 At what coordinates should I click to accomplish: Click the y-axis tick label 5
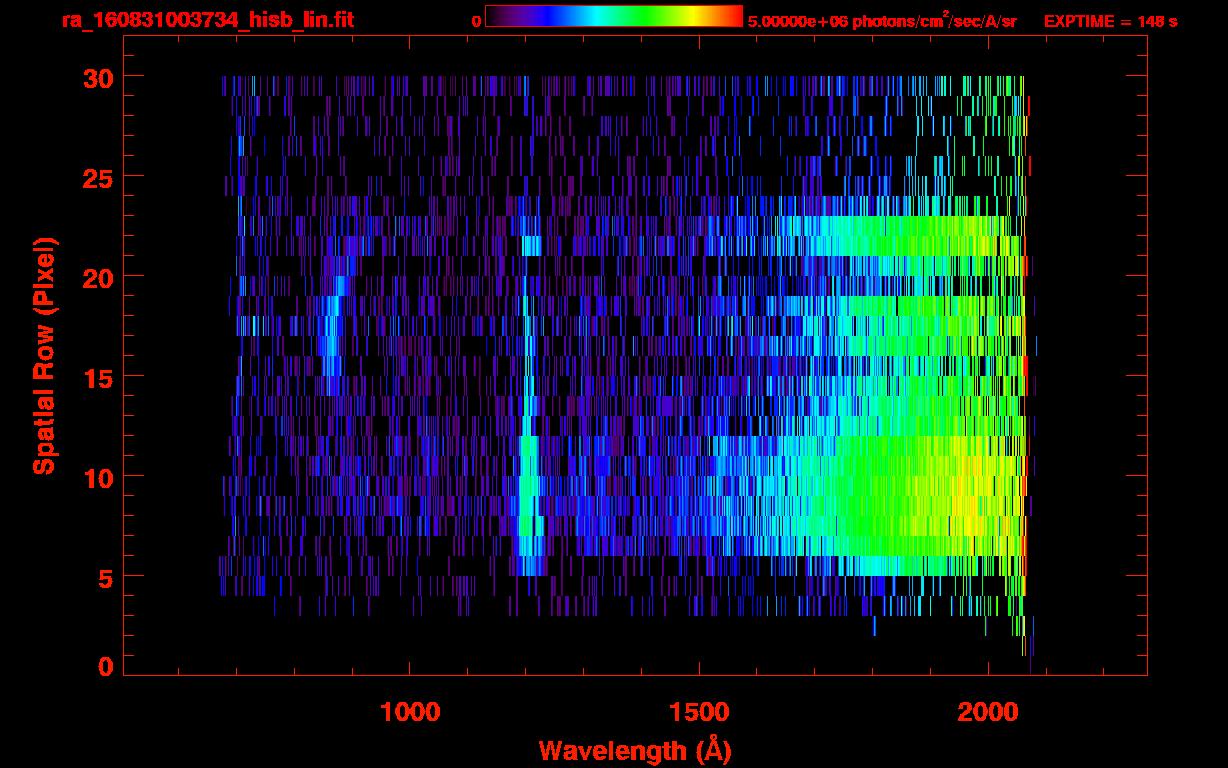[x=107, y=577]
